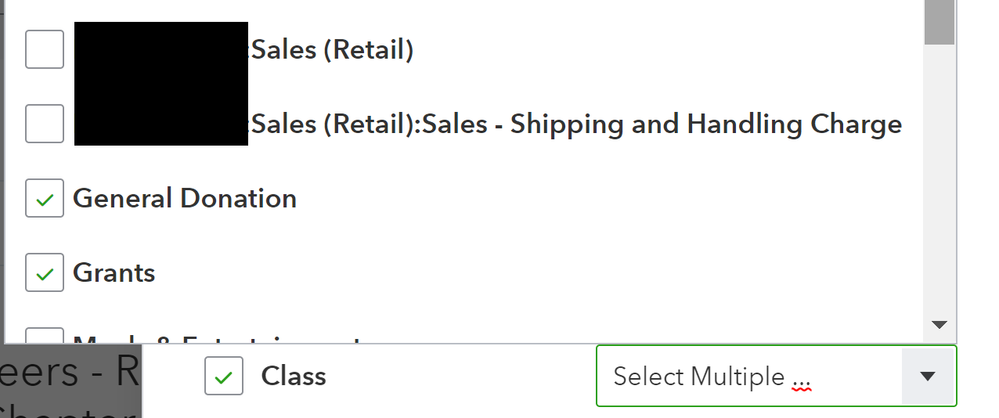Click the Class label text
This screenshot has height=418, width=999.
tap(294, 376)
